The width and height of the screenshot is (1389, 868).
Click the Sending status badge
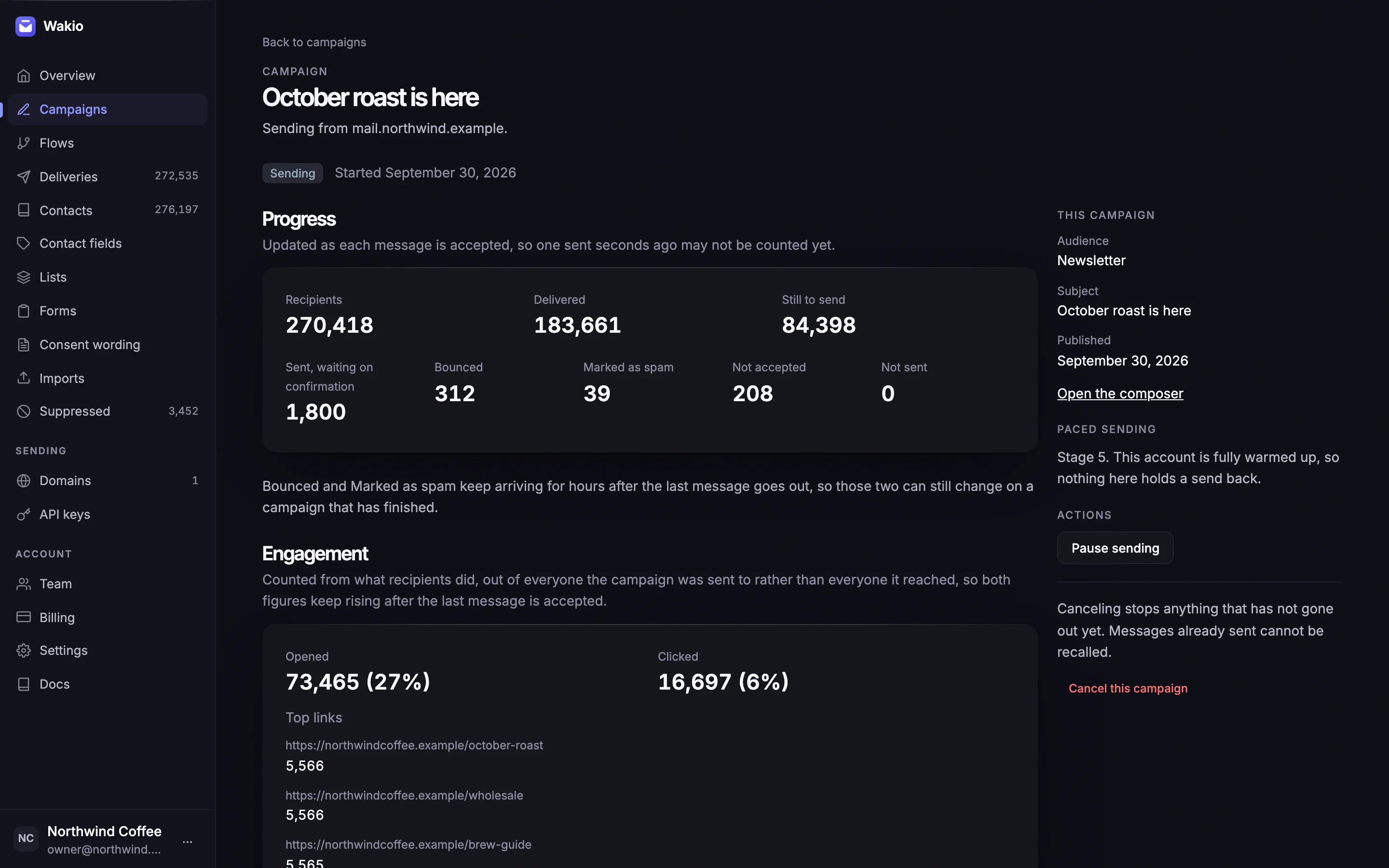click(x=293, y=174)
